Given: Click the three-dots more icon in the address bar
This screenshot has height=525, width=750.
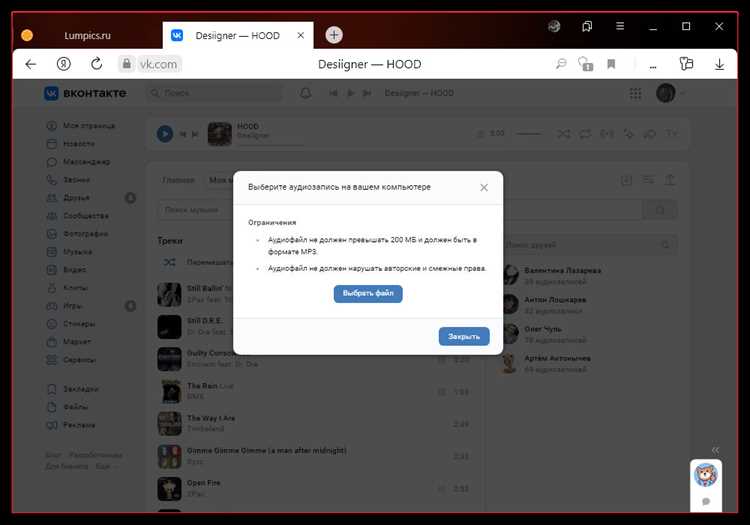Looking at the screenshot, I should coord(653,67).
